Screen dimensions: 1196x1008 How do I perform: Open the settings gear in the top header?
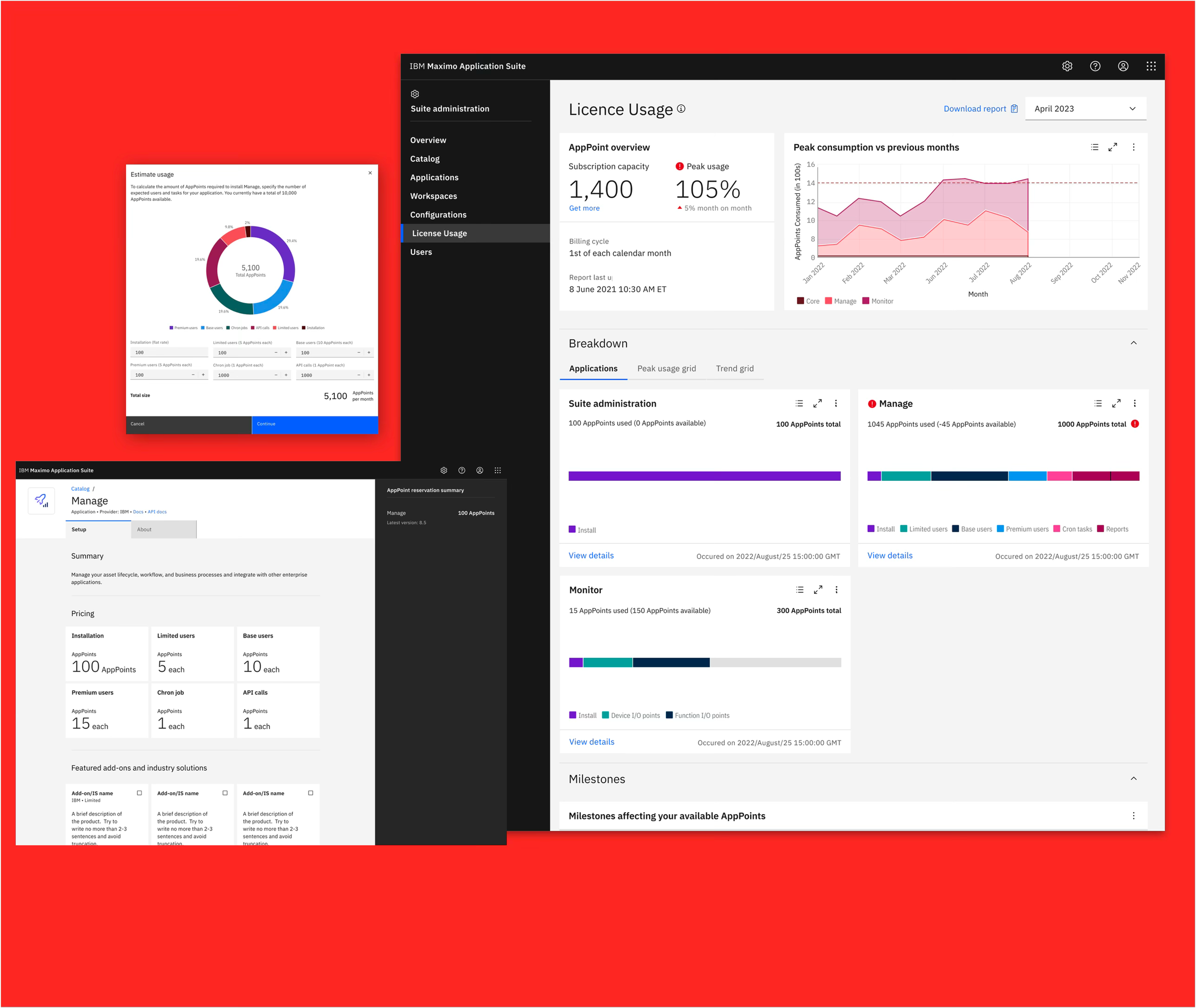[1067, 66]
